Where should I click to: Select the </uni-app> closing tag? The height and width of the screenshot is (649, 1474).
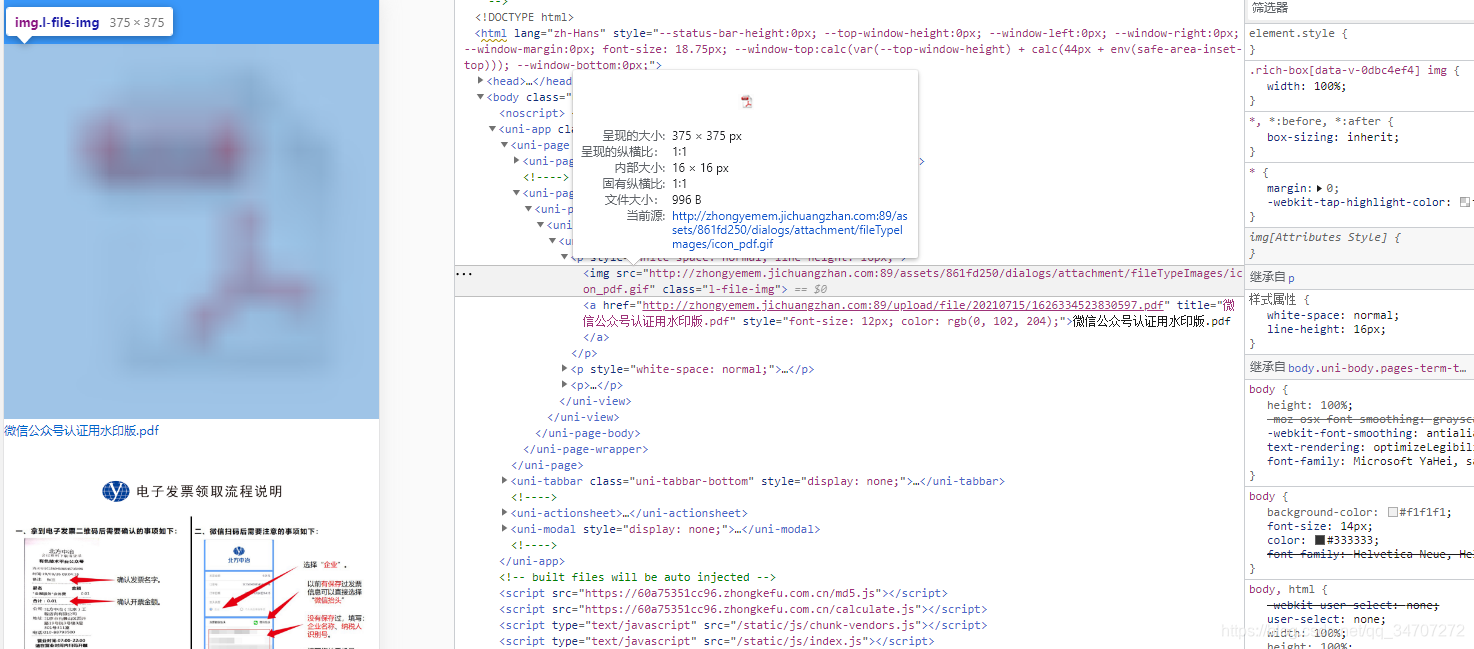pyautogui.click(x=532, y=561)
